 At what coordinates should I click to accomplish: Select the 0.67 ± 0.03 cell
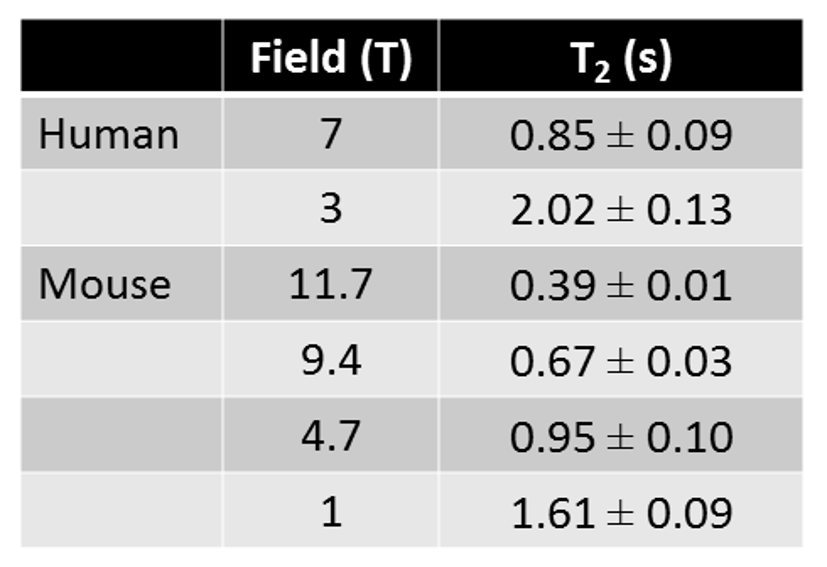(x=620, y=360)
